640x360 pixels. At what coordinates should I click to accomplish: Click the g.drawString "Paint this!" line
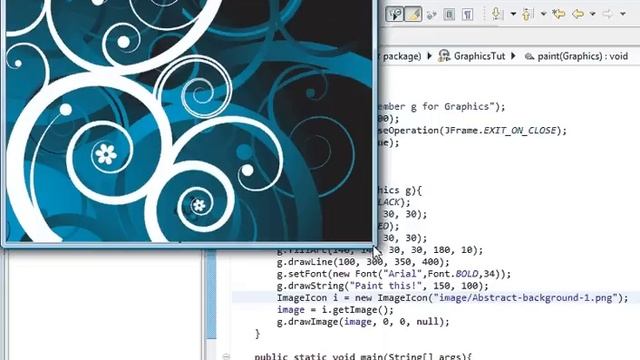pyautogui.click(x=382, y=286)
